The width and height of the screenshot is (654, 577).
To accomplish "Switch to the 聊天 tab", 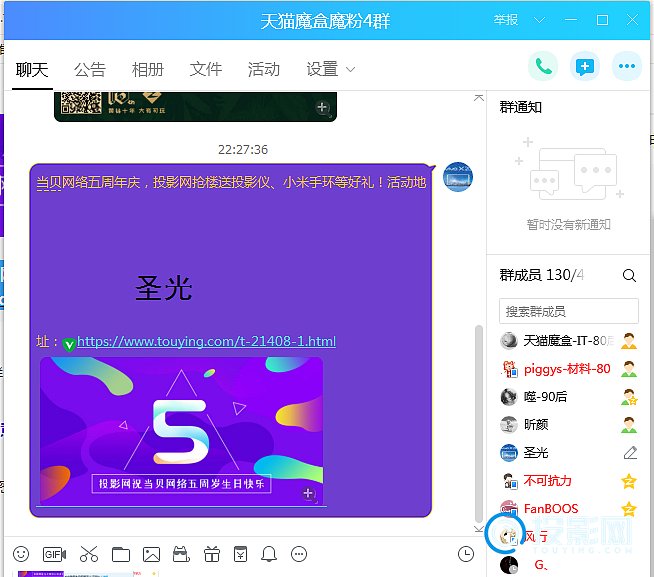I will 32,69.
